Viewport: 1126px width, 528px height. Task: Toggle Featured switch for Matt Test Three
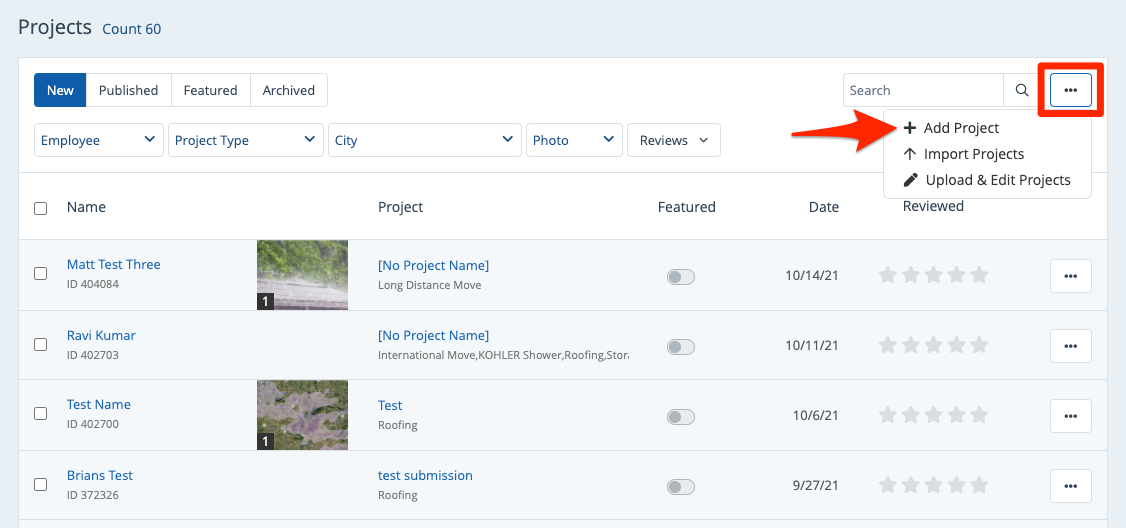[680, 277]
